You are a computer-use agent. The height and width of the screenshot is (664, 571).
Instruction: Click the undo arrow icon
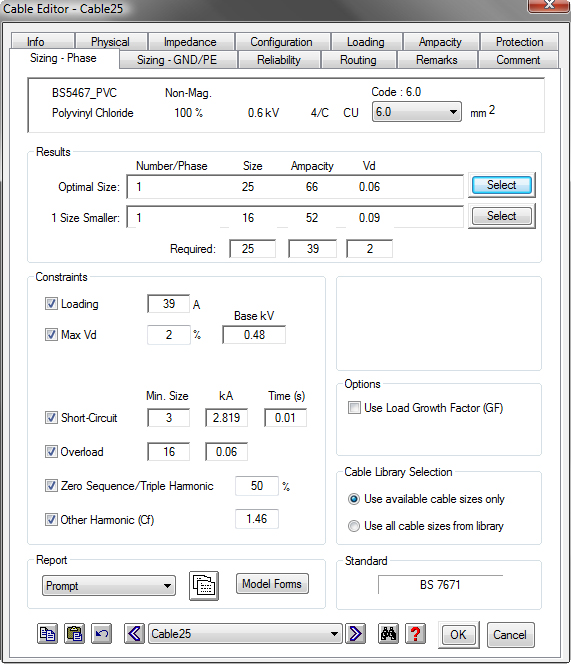pos(102,634)
